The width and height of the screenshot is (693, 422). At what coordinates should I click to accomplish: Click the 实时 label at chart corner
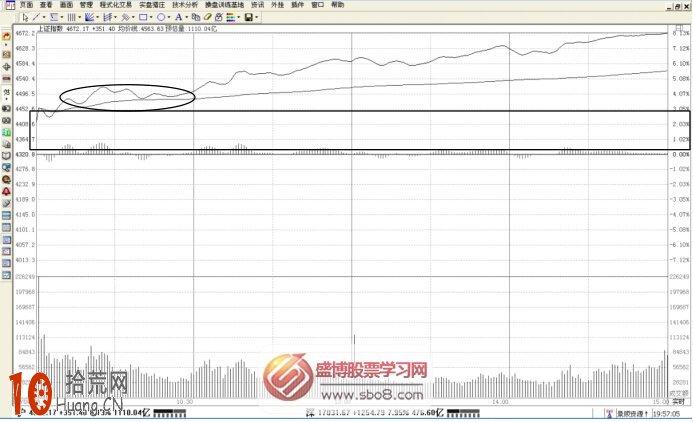tap(678, 402)
